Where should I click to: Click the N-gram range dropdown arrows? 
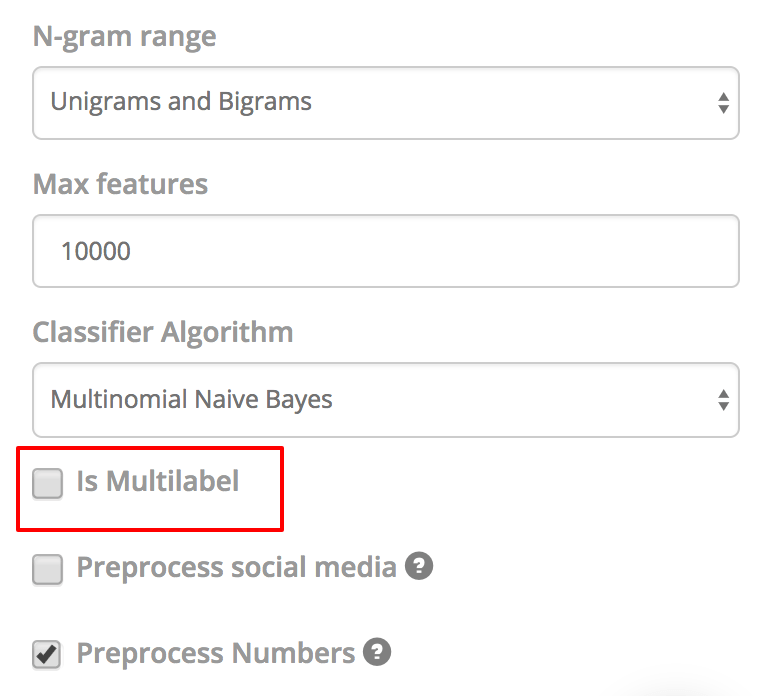click(722, 102)
